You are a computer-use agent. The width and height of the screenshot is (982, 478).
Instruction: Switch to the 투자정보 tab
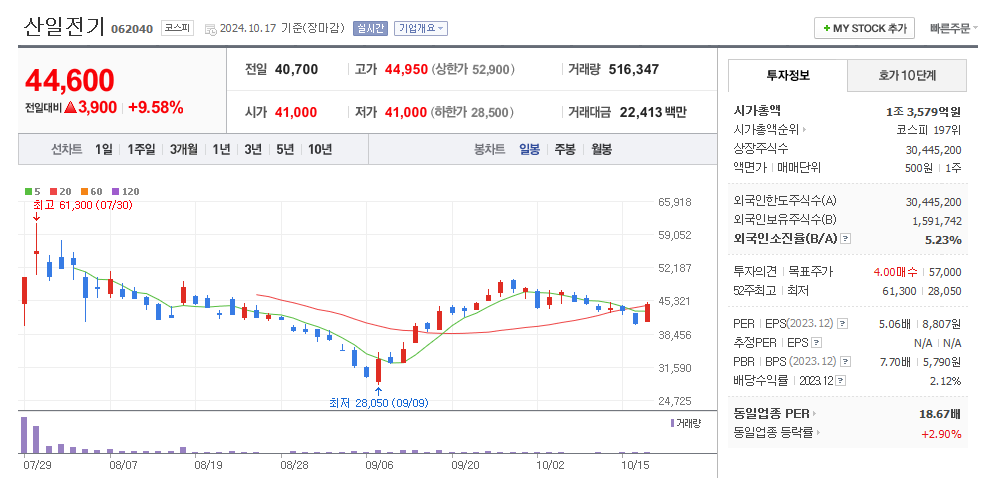(x=788, y=76)
